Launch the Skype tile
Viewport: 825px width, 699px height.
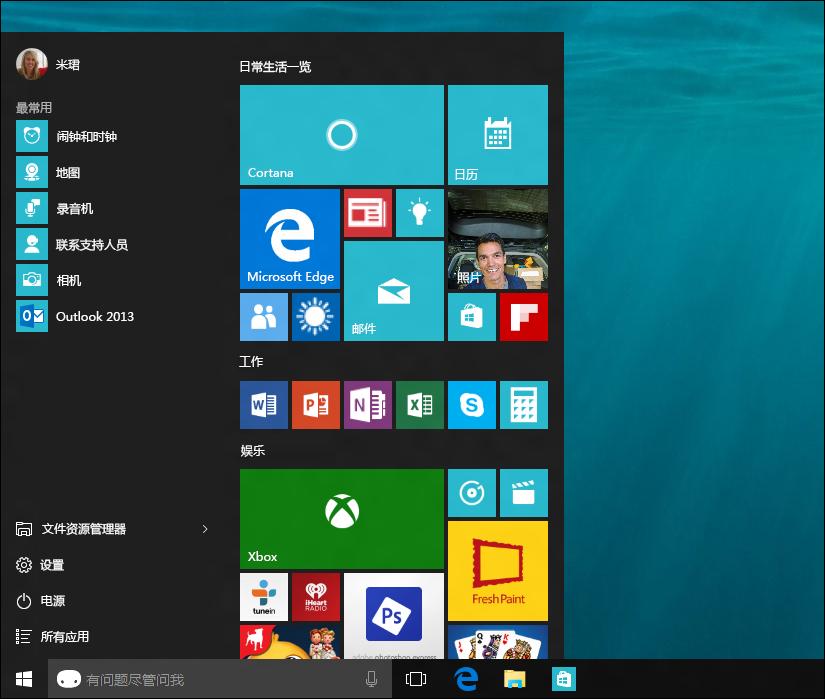[471, 405]
